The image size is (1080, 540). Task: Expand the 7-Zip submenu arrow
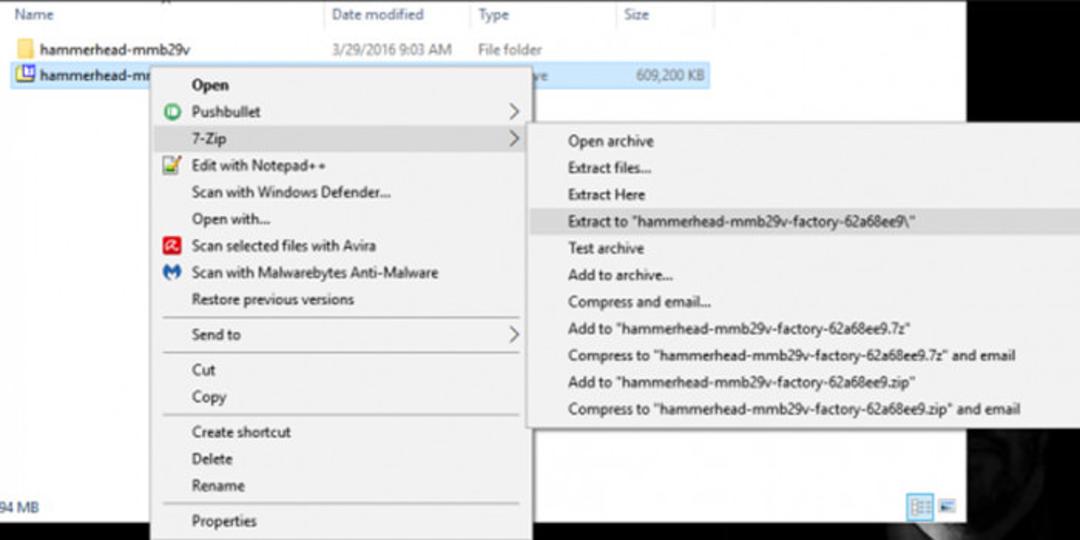[514, 138]
